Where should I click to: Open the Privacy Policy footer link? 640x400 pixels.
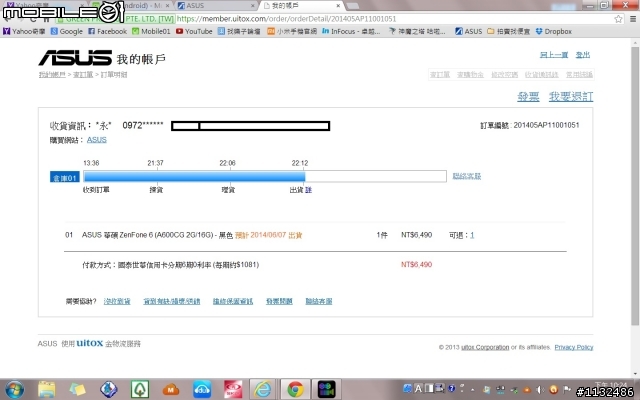tap(574, 347)
